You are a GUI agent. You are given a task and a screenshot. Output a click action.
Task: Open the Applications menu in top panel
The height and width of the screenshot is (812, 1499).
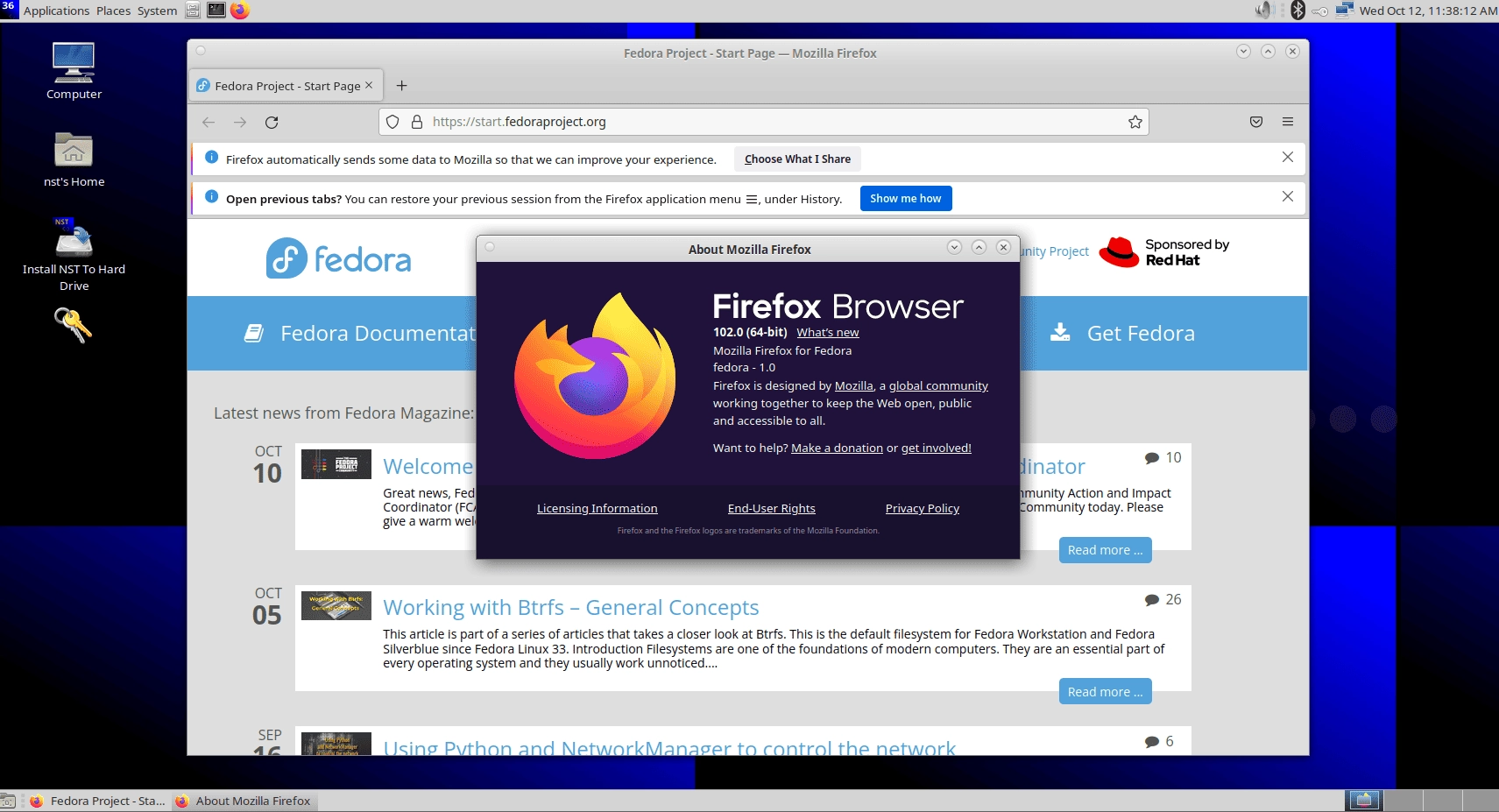click(56, 11)
